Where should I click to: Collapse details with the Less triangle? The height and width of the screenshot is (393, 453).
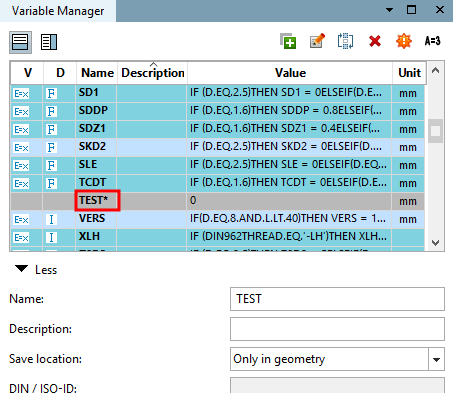click(22, 269)
